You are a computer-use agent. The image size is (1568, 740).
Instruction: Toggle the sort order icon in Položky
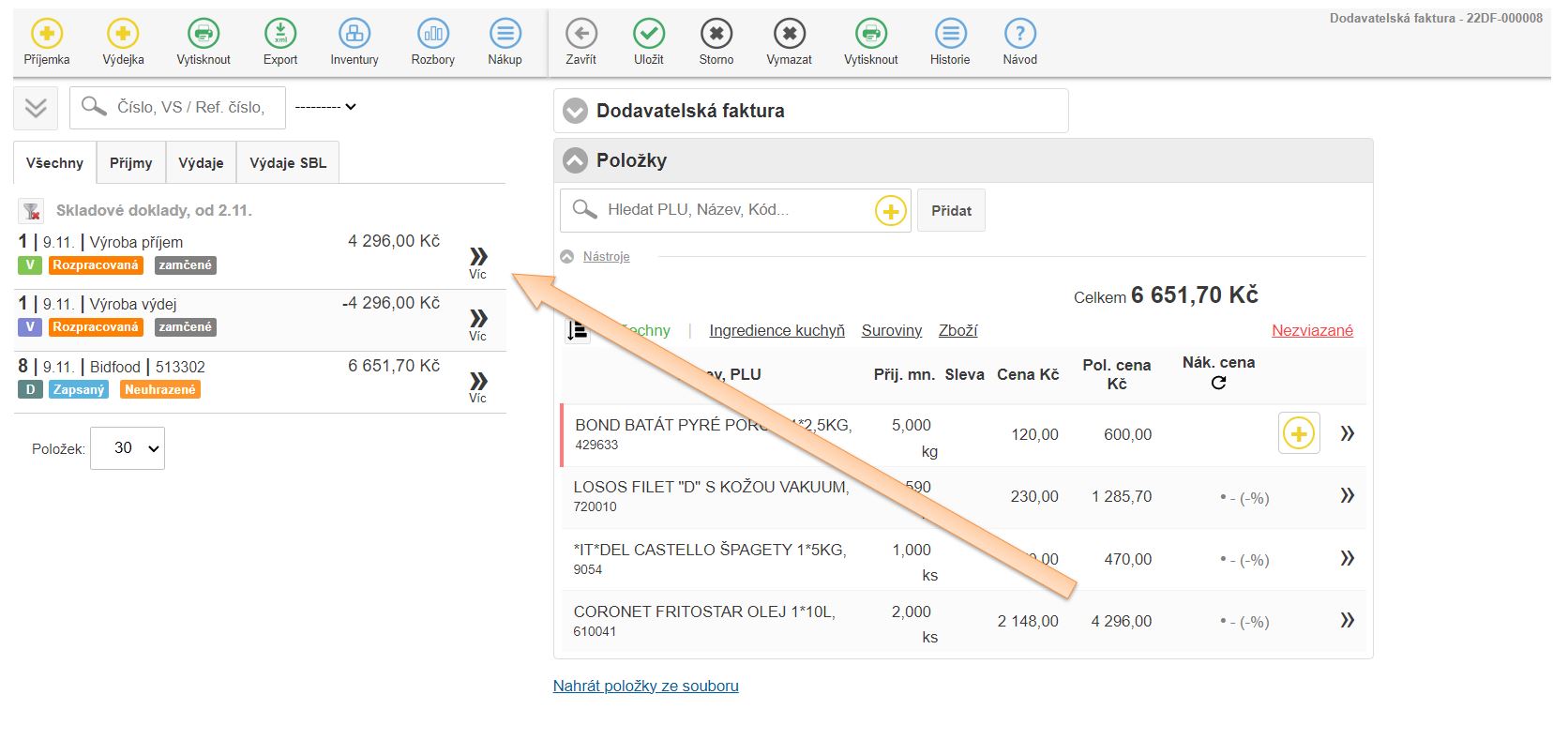578,330
